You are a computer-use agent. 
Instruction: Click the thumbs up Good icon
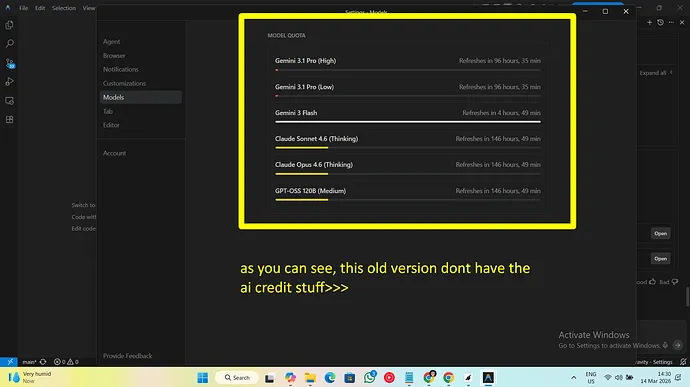[x=652, y=282]
